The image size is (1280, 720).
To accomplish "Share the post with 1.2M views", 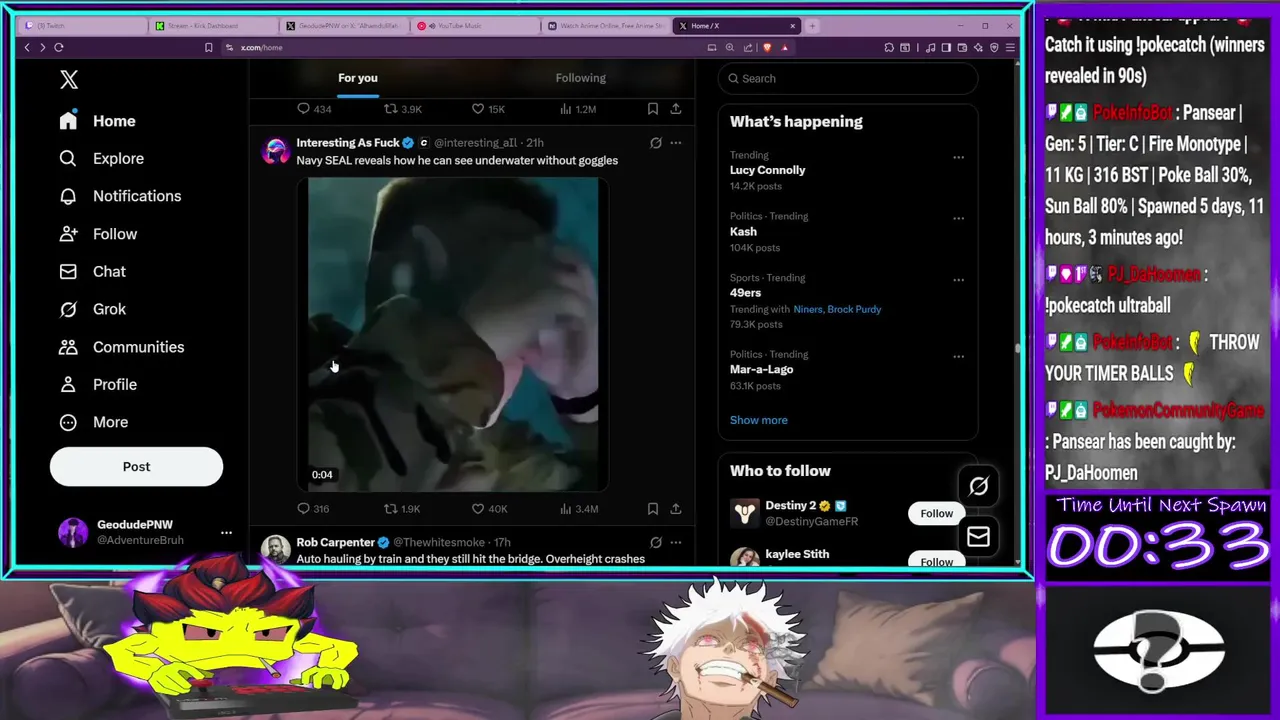I will point(676,108).
